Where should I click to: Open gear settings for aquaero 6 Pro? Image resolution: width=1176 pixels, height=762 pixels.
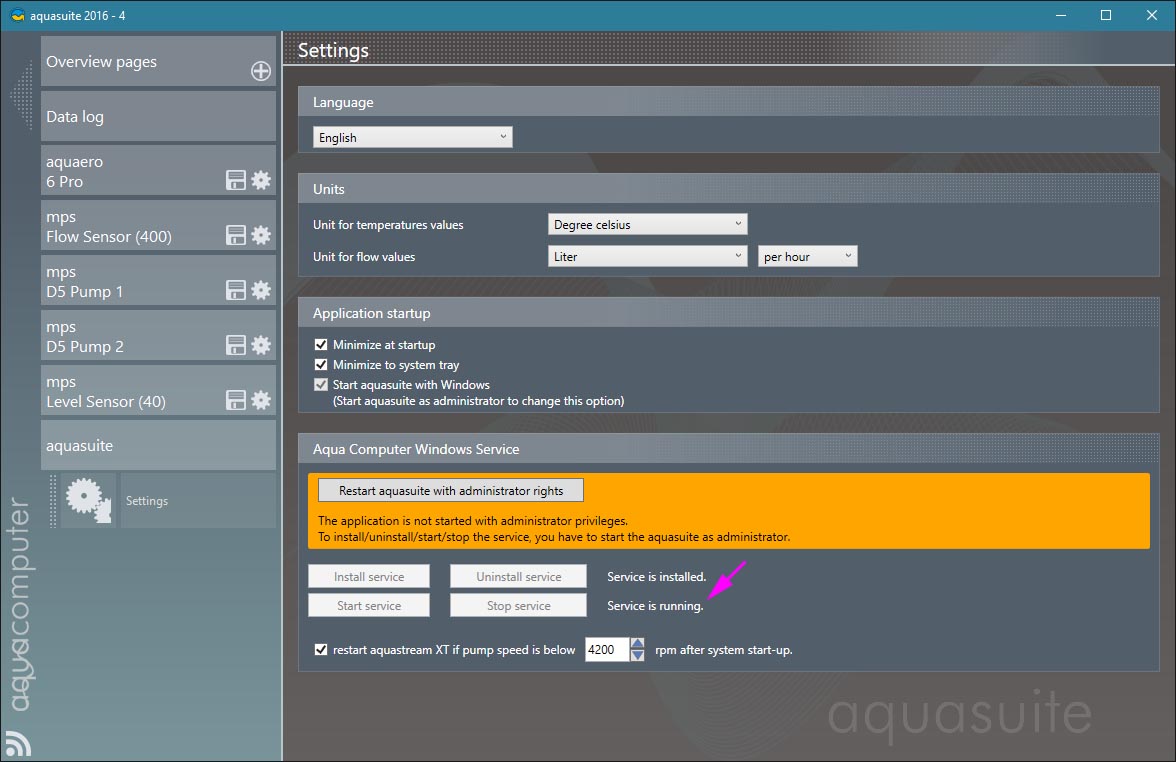coord(261,180)
